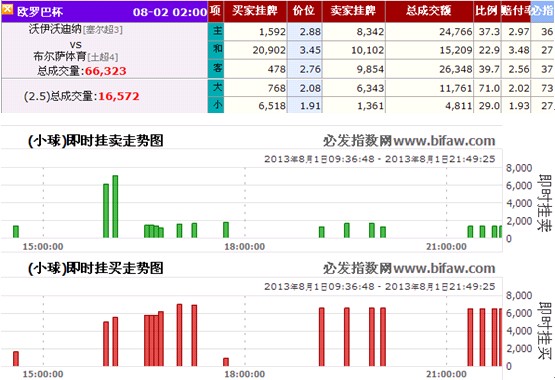Click price value 3.45
This screenshot has width=555, height=380.
pyautogui.click(x=310, y=50)
